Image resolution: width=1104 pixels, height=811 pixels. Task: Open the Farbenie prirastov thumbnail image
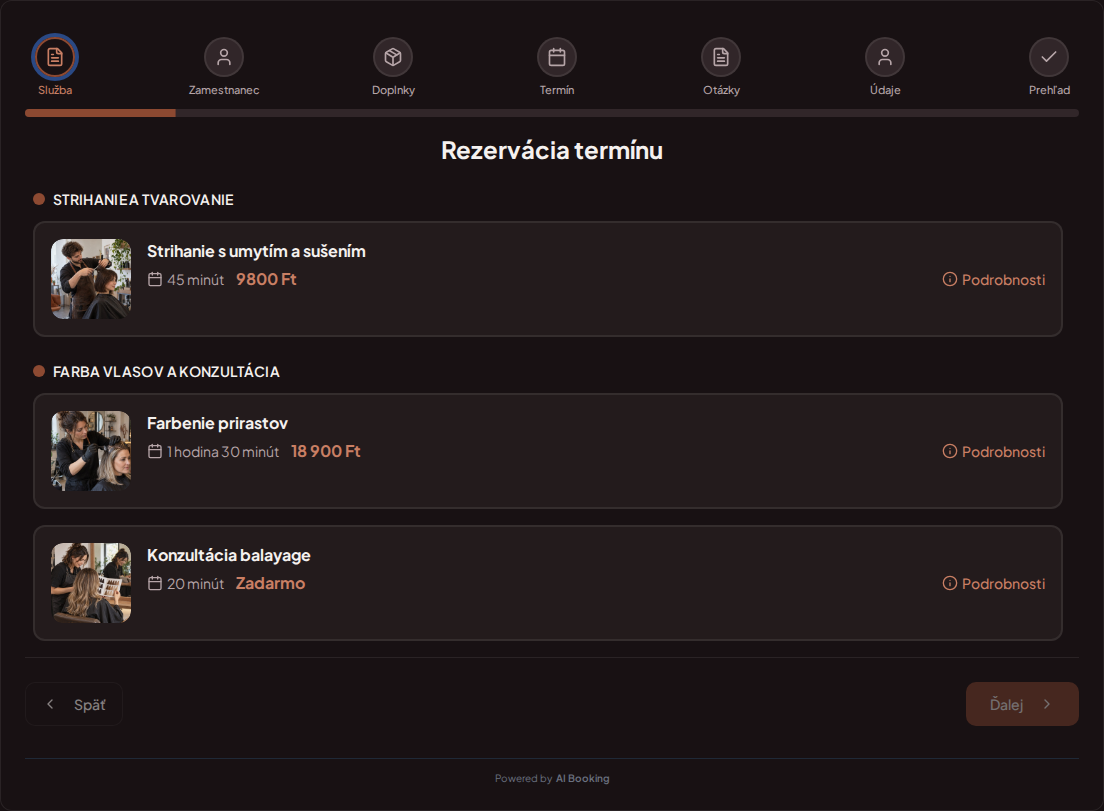pyautogui.click(x=91, y=451)
